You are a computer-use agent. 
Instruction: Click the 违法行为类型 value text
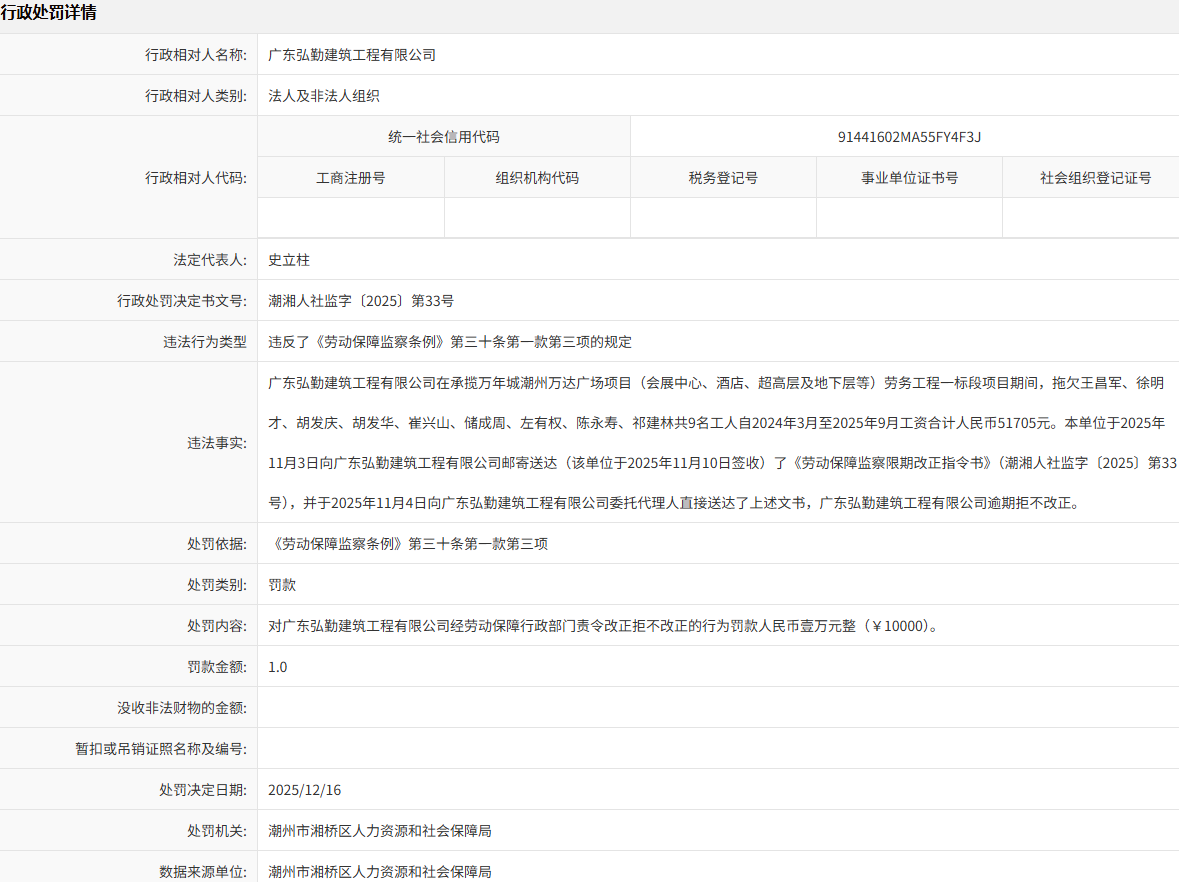click(450, 342)
